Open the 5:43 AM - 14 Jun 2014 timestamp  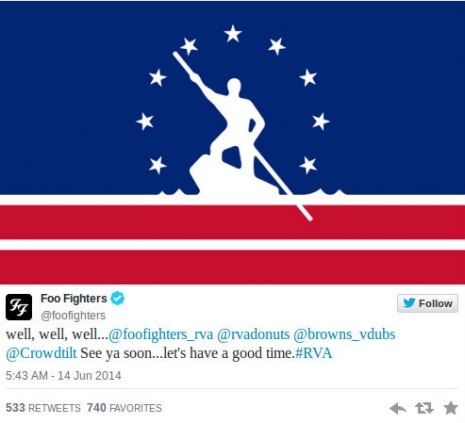(63, 376)
